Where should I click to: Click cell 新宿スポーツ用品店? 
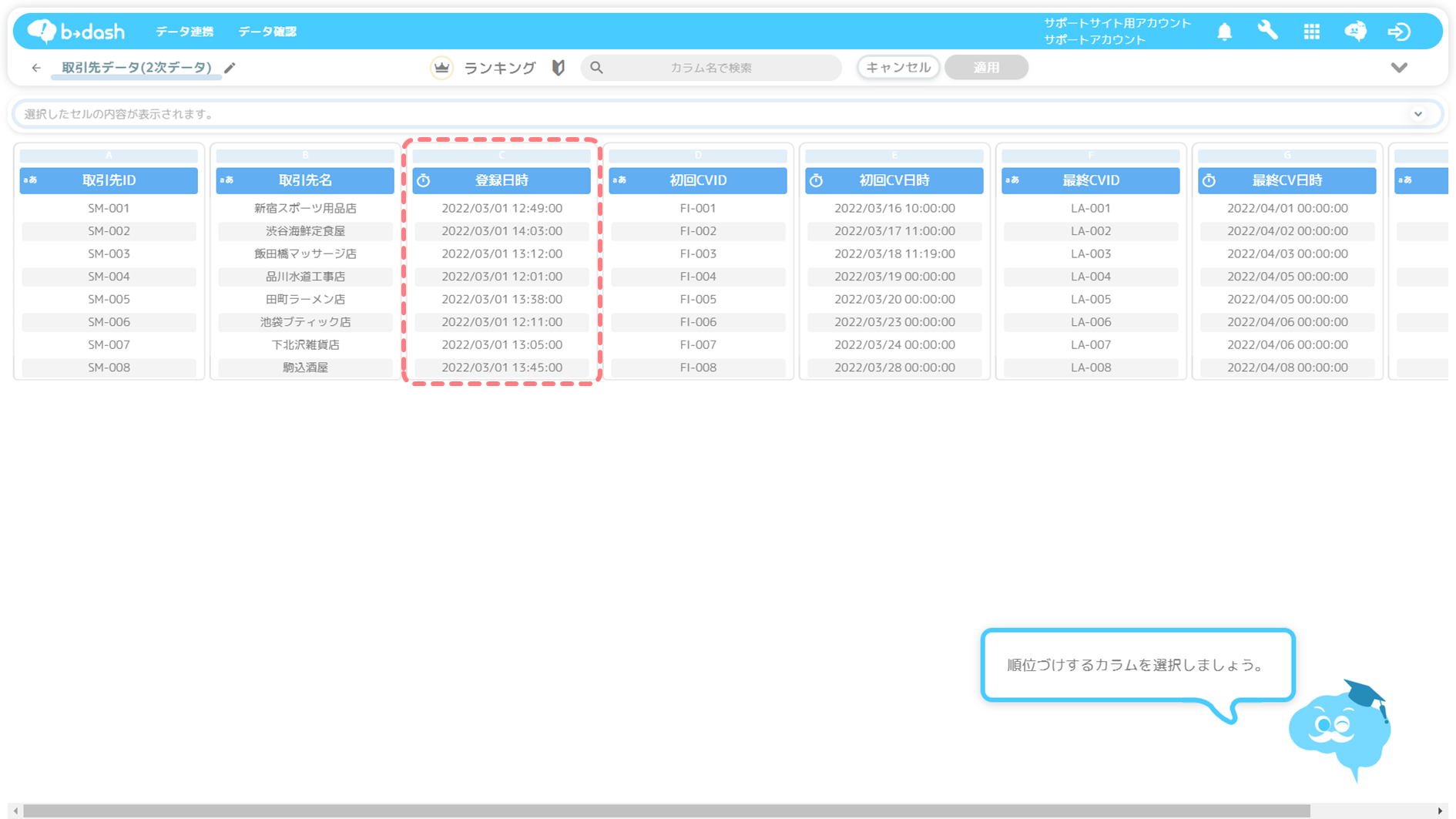point(305,208)
